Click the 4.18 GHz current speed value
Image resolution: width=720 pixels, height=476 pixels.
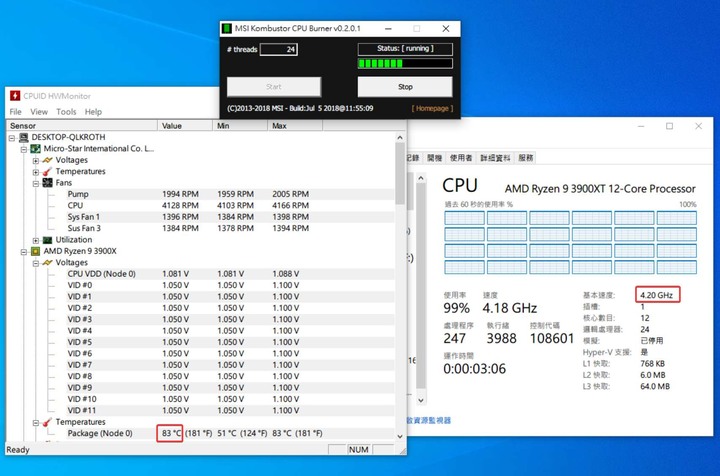coord(510,308)
